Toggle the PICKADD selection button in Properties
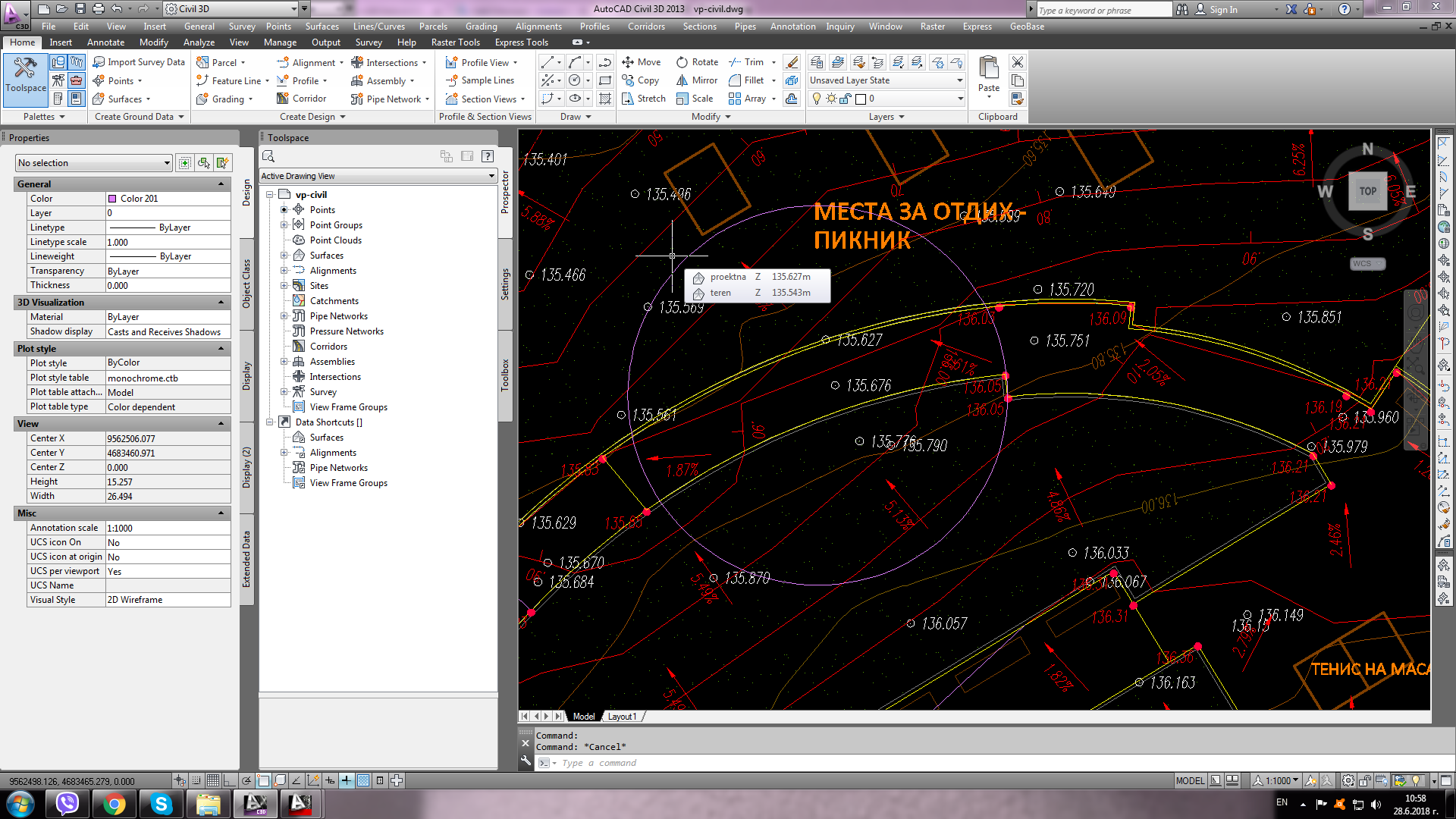The image size is (1456, 819). (x=184, y=162)
